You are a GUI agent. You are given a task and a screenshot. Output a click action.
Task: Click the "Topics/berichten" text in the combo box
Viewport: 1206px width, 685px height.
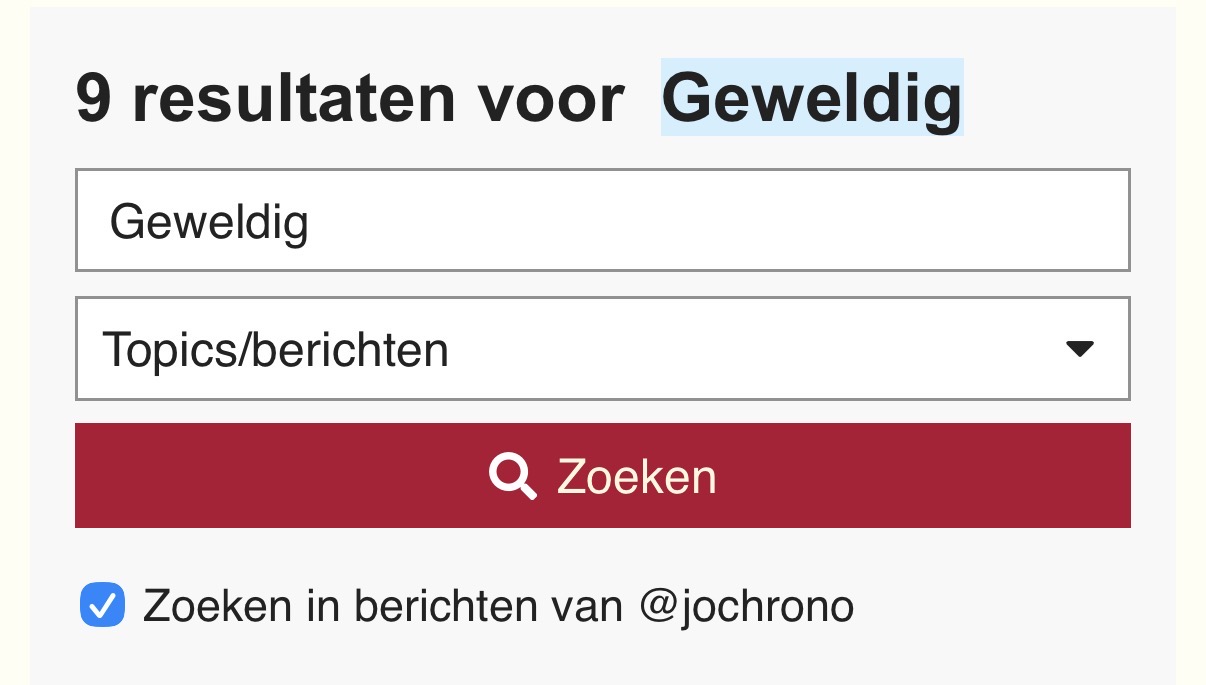pos(275,350)
